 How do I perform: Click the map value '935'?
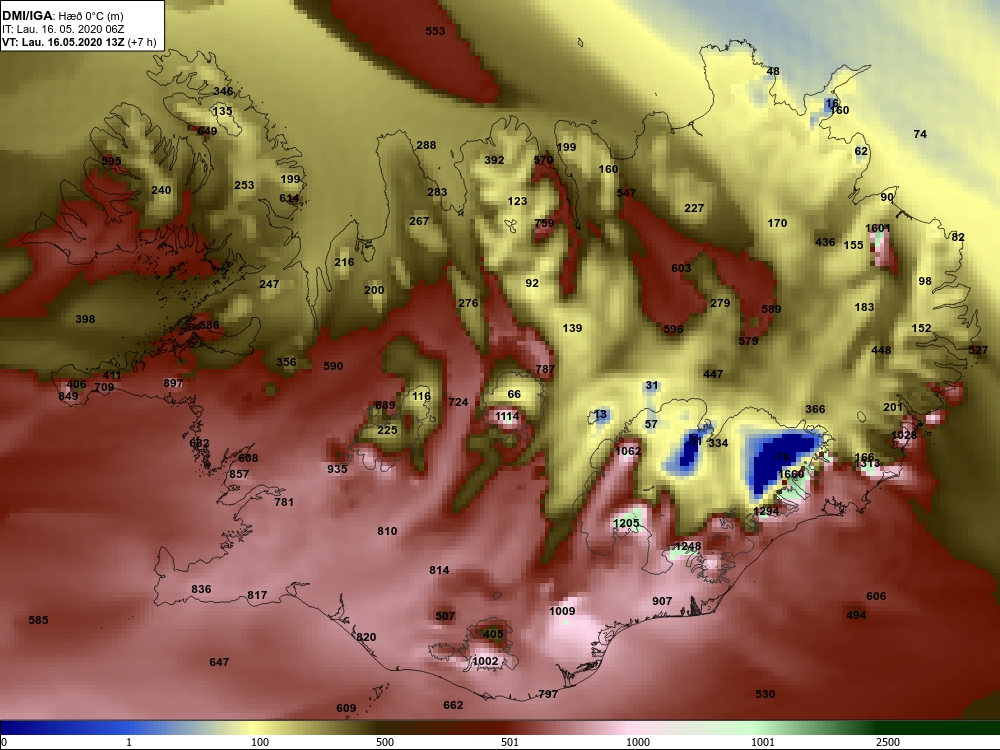[337, 469]
